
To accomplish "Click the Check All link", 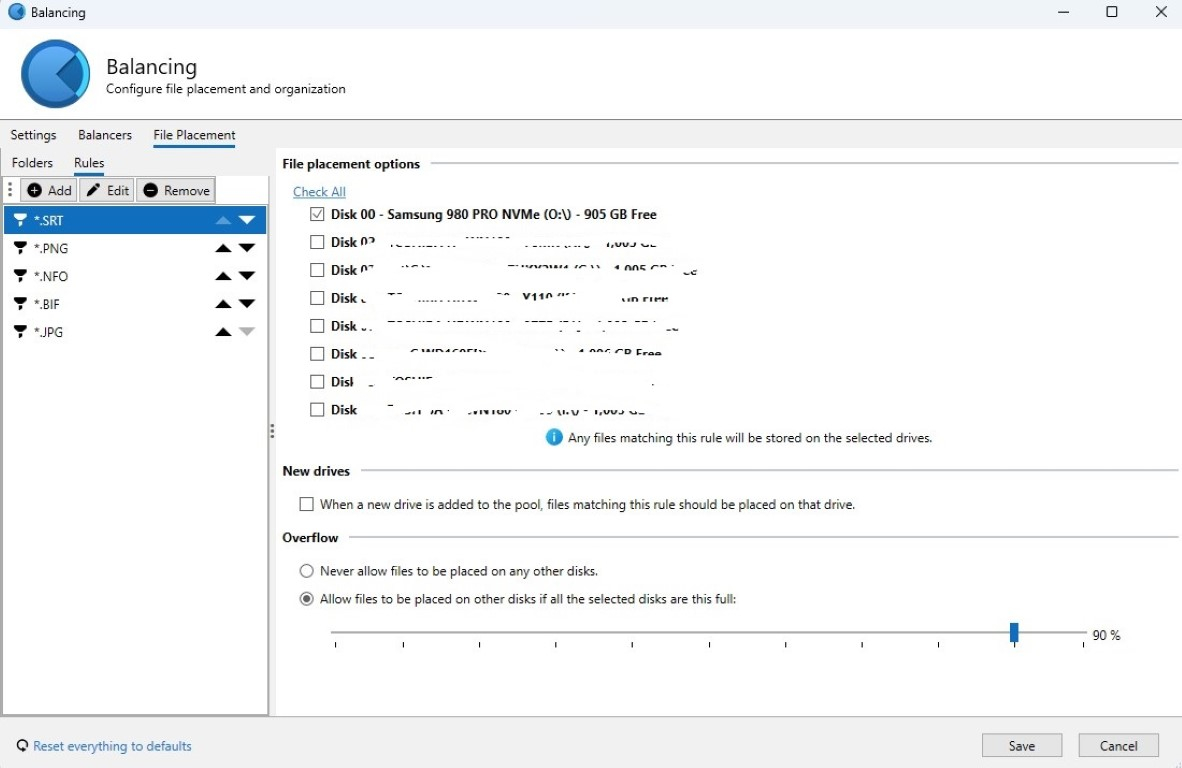I will 319,192.
